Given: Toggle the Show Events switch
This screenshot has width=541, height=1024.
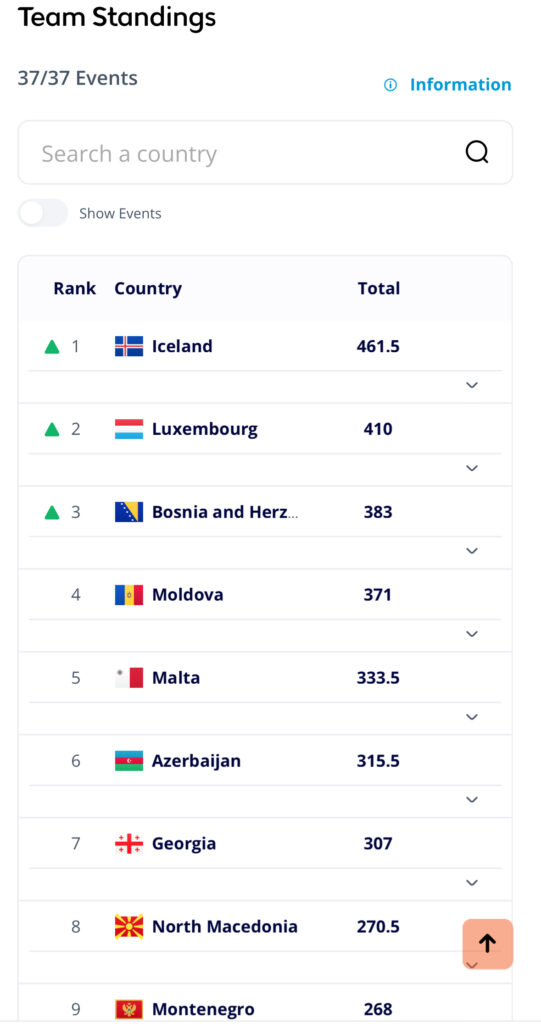Looking at the screenshot, I should click(43, 213).
